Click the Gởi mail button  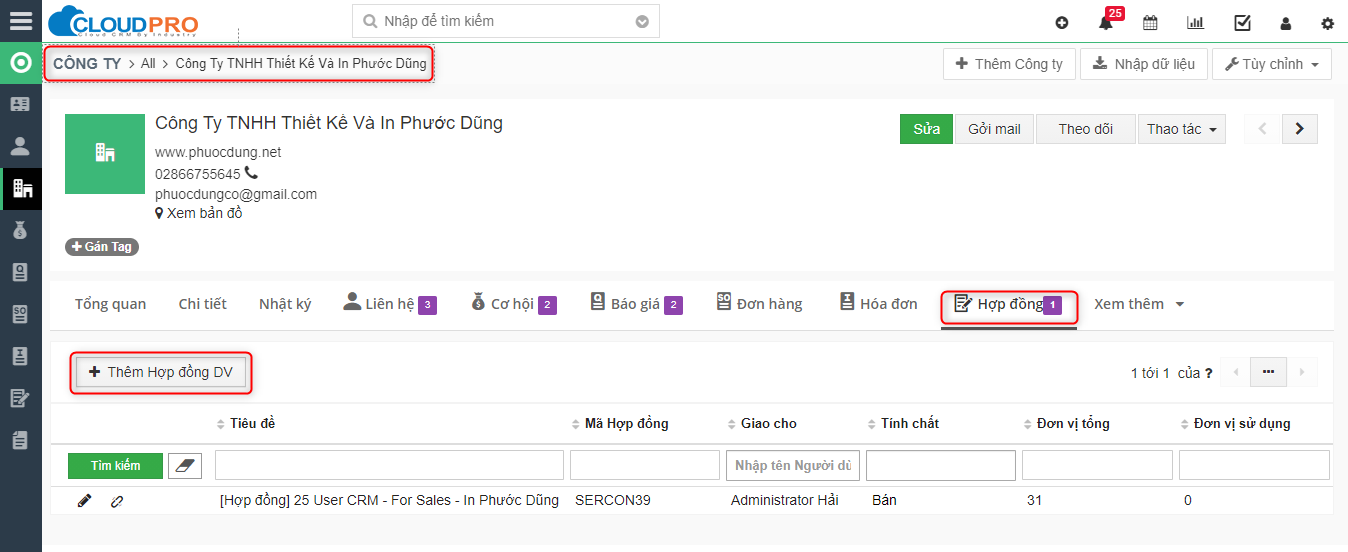994,129
